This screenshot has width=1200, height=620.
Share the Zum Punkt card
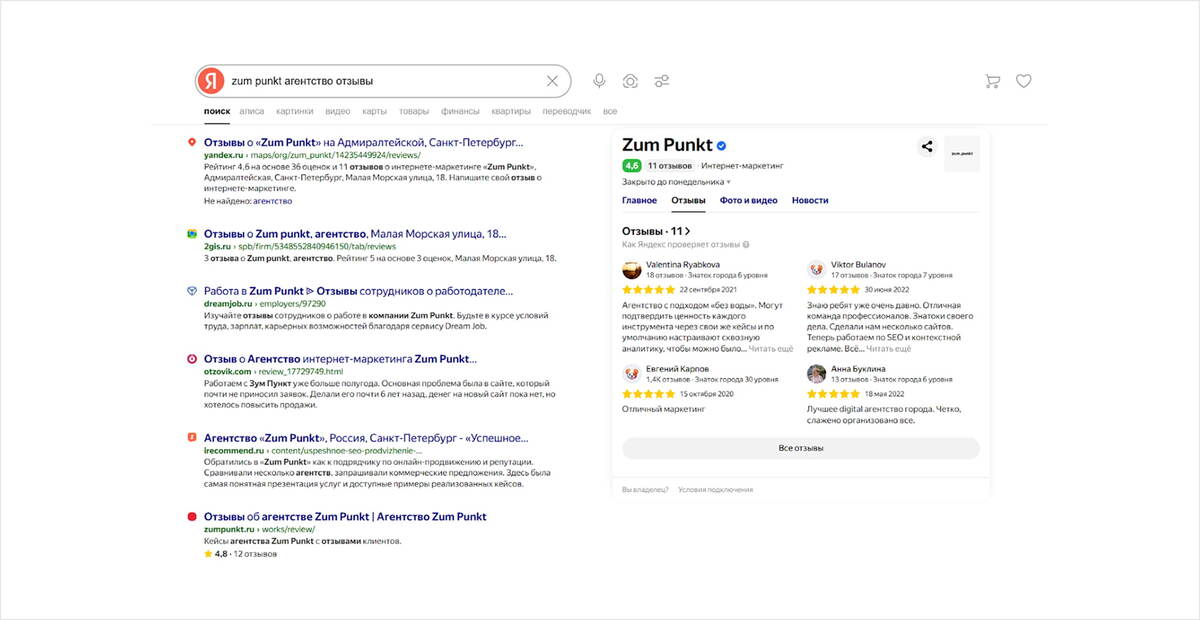[x=927, y=146]
